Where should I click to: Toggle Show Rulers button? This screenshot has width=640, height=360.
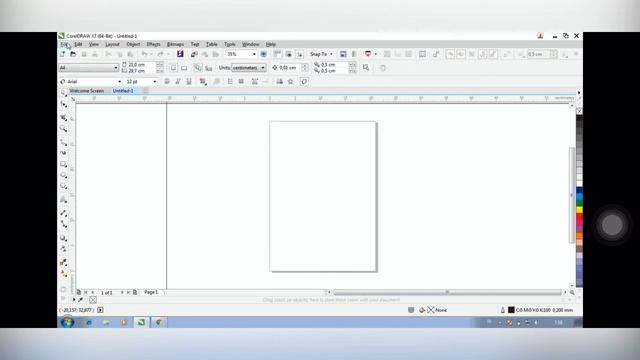click(278, 54)
